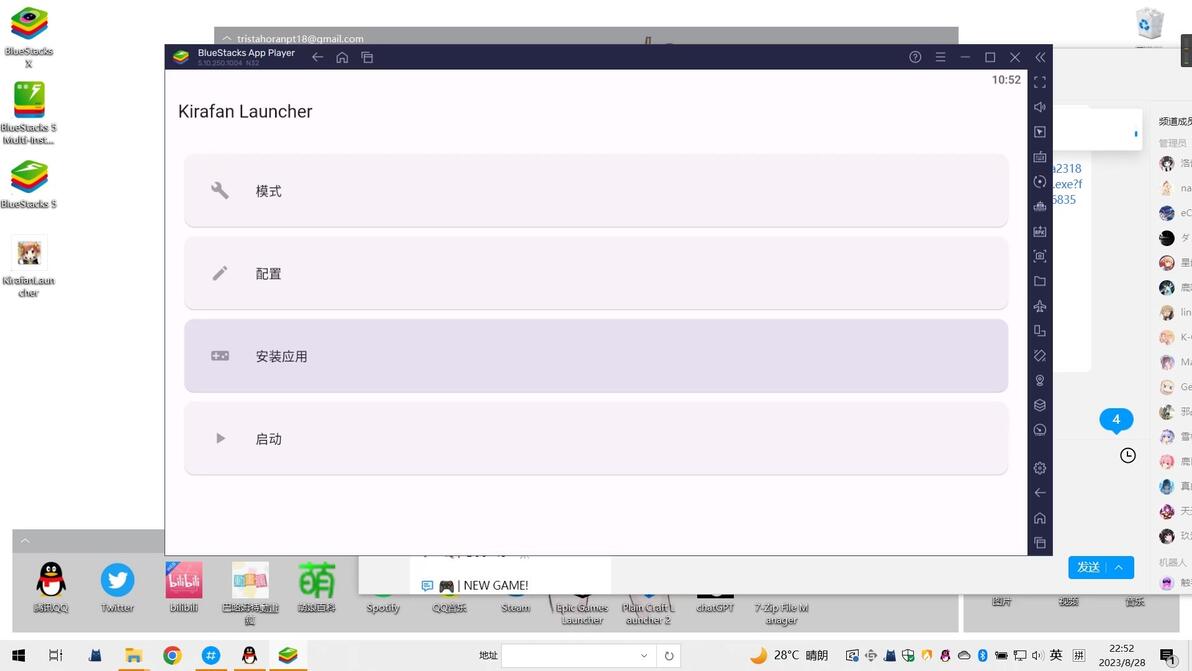Image resolution: width=1192 pixels, height=671 pixels.
Task: Collapse the desktop folder panel chevron
Action: (25, 541)
